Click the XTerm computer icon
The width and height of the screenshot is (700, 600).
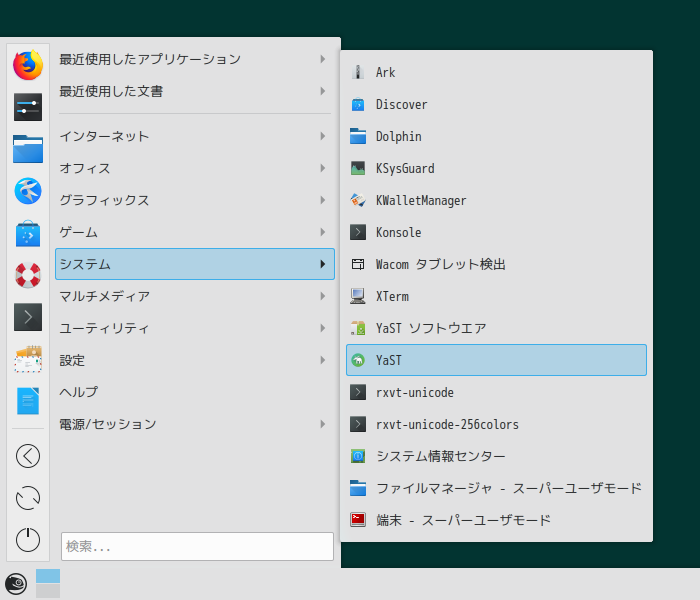pos(358,296)
